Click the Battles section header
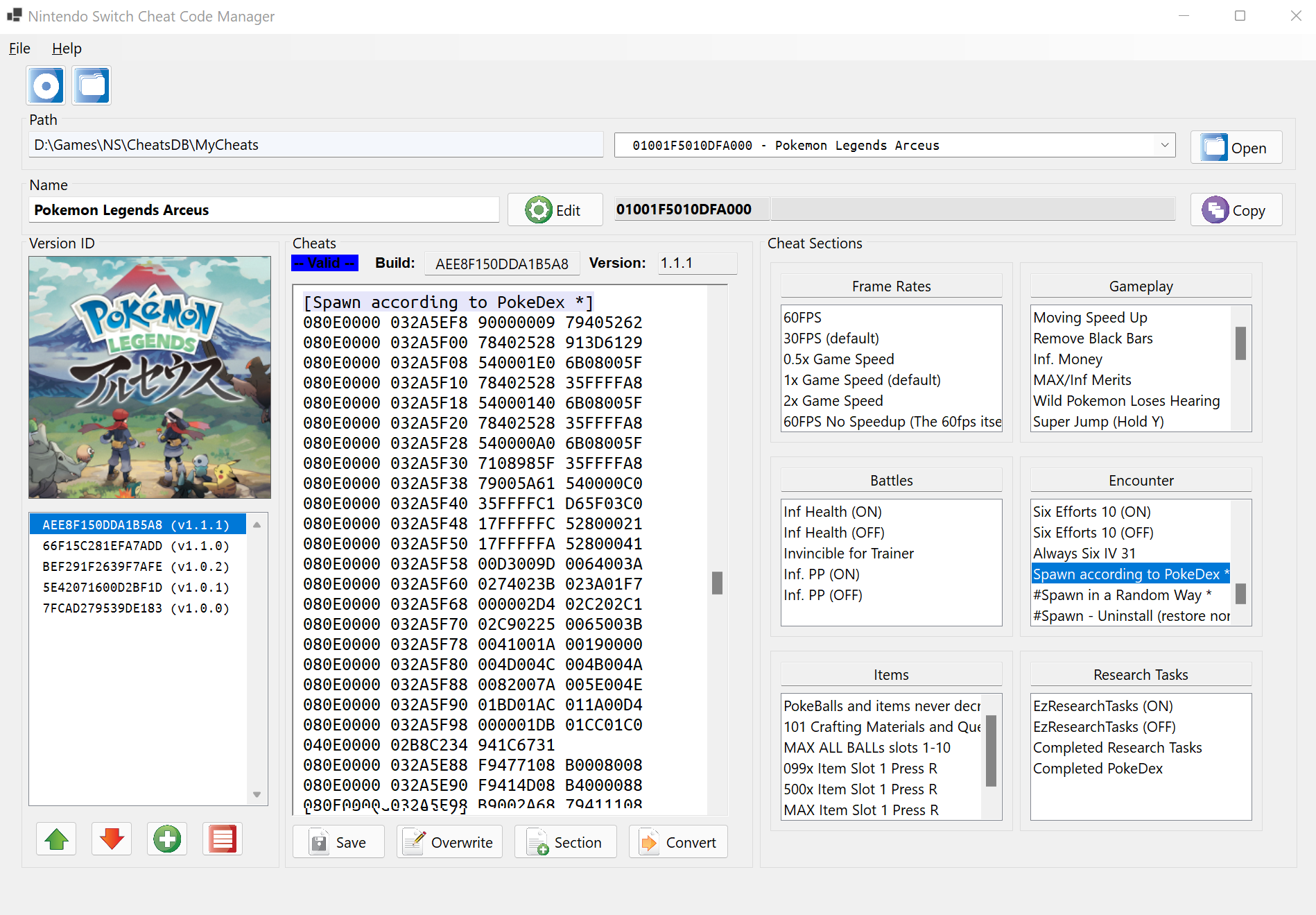 891,480
